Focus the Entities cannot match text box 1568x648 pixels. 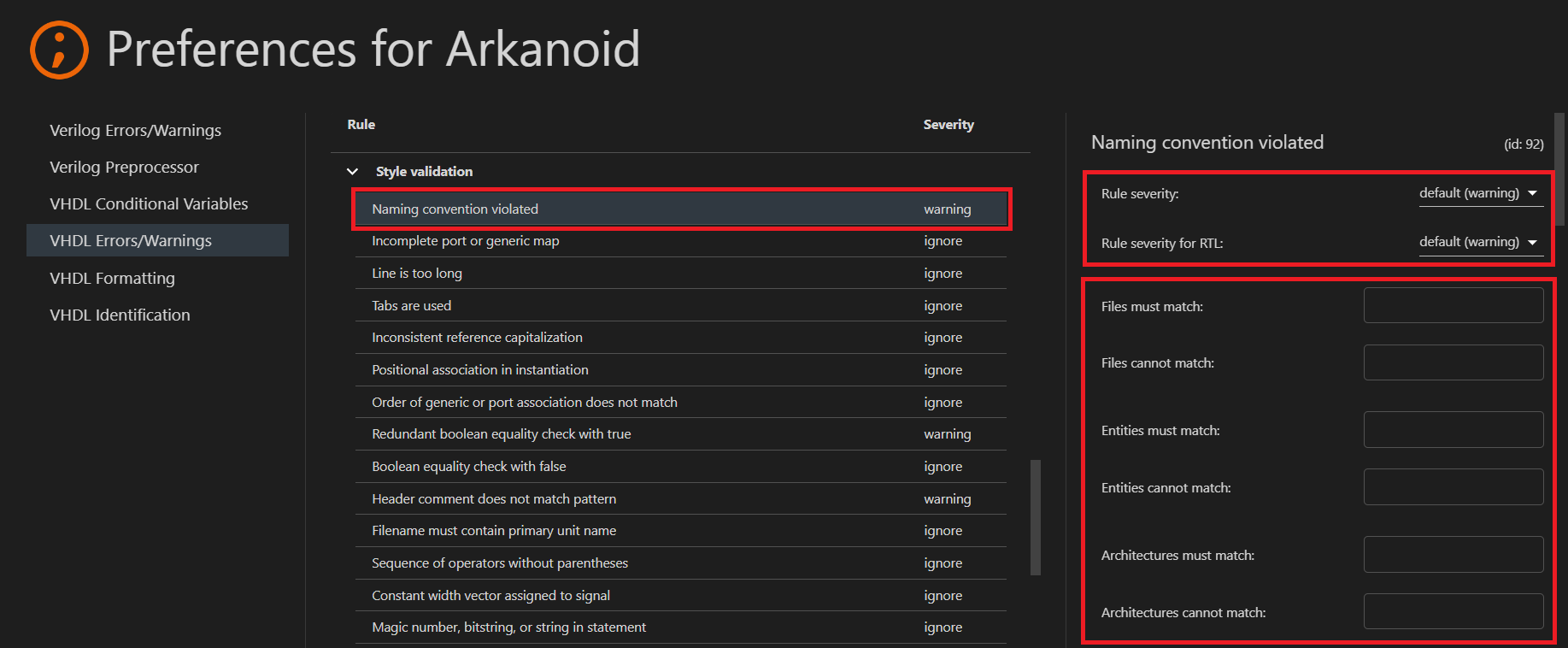pyautogui.click(x=1453, y=487)
